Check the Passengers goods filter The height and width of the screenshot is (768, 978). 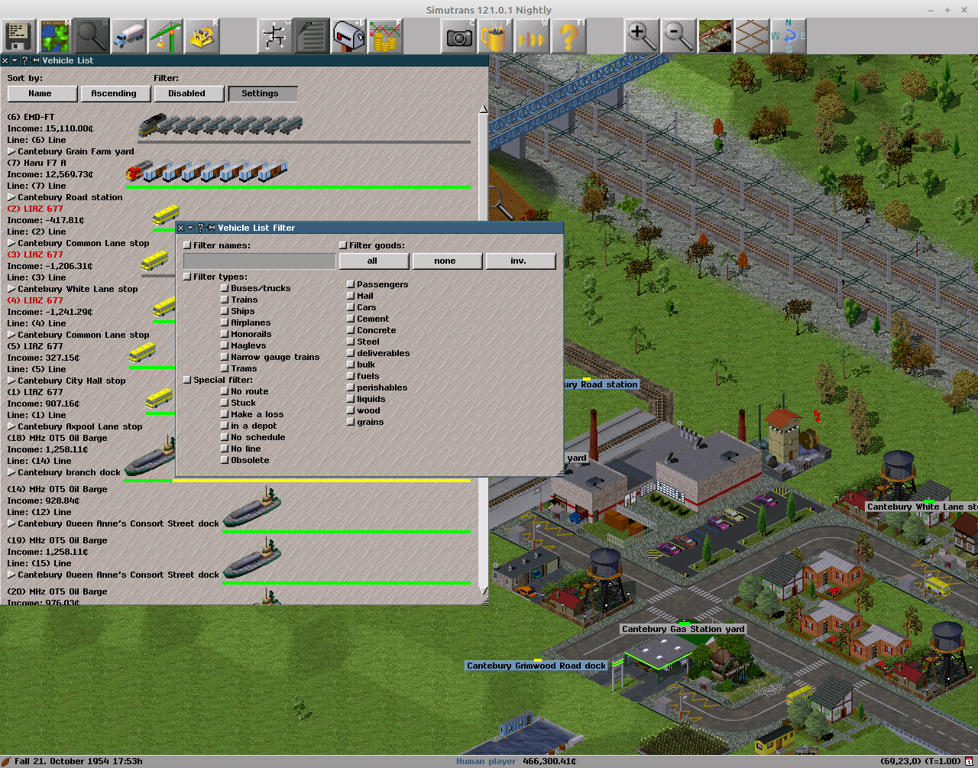click(351, 284)
